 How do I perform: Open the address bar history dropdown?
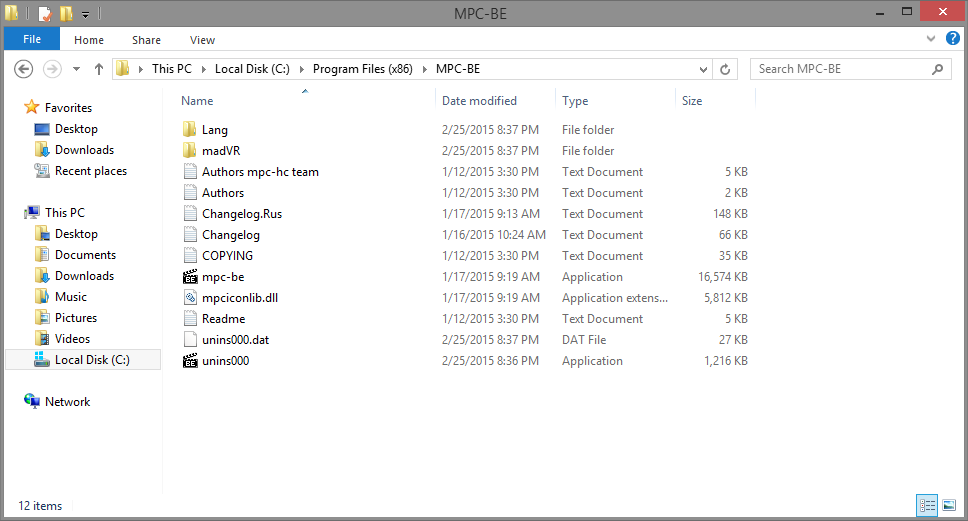coord(703,69)
